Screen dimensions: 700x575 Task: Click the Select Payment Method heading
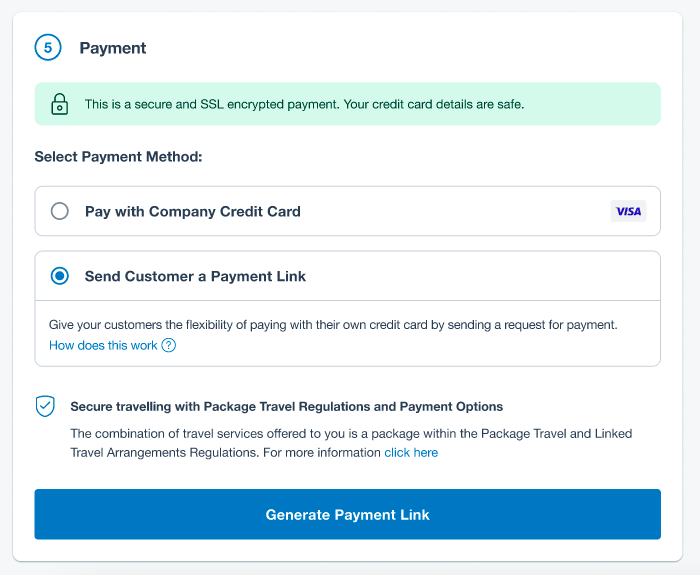118,157
